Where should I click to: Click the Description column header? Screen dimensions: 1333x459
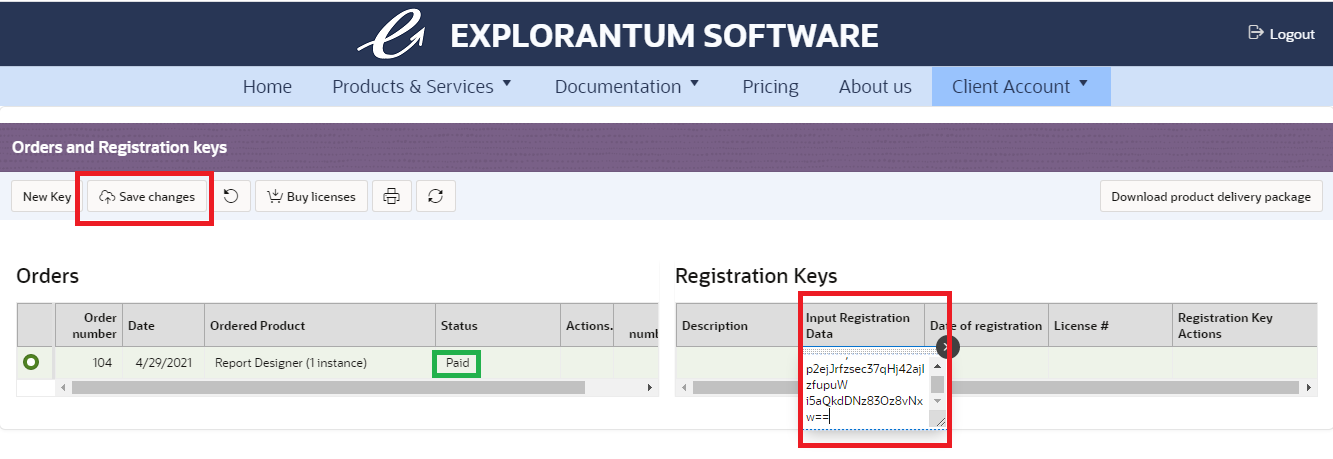[x=739, y=325]
